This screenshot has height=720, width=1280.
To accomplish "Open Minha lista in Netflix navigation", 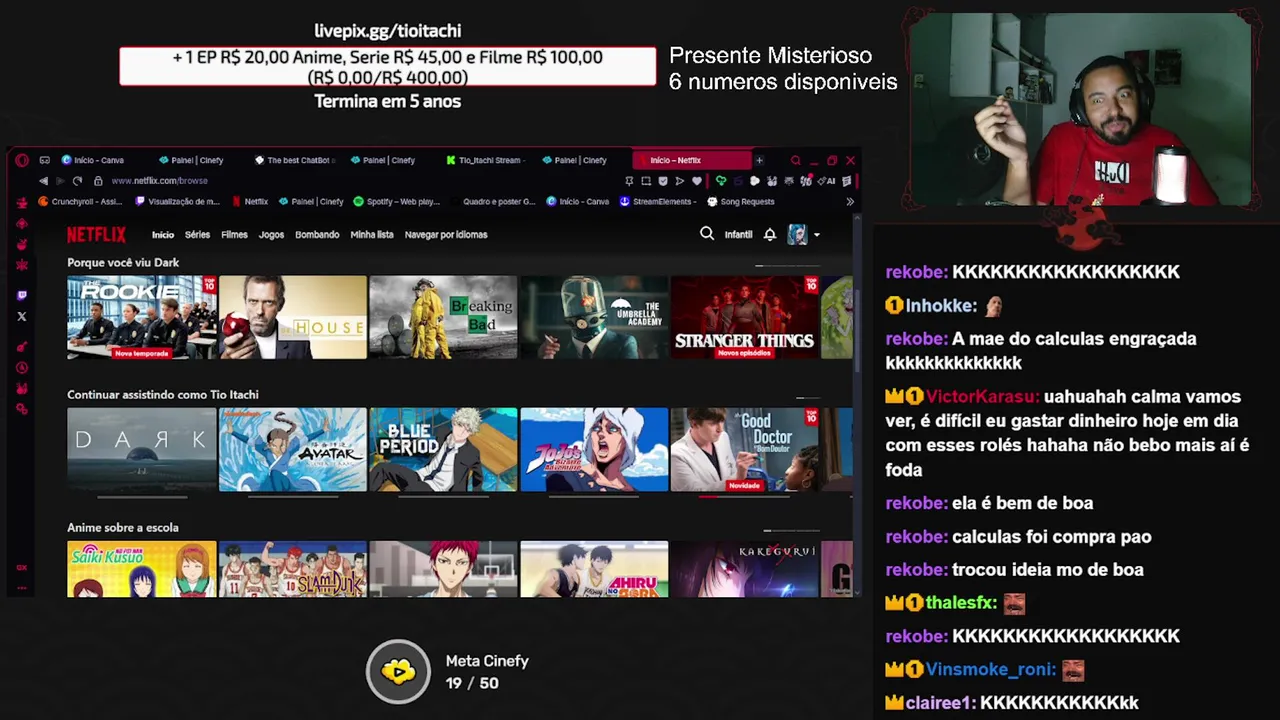I will 372,235.
